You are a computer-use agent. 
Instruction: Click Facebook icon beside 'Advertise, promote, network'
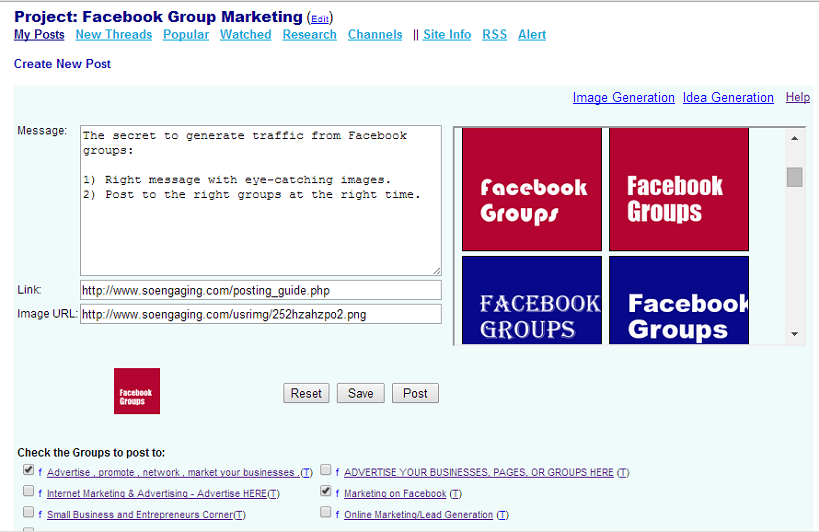point(40,472)
